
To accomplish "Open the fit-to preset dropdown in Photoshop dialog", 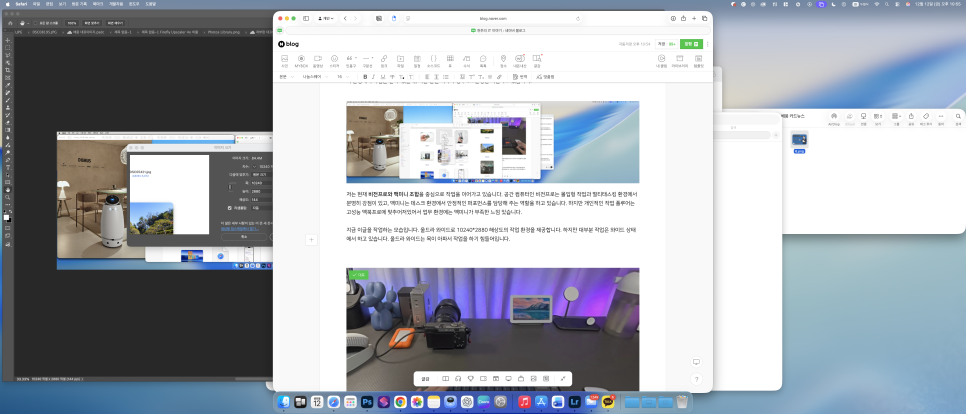I will [262, 174].
